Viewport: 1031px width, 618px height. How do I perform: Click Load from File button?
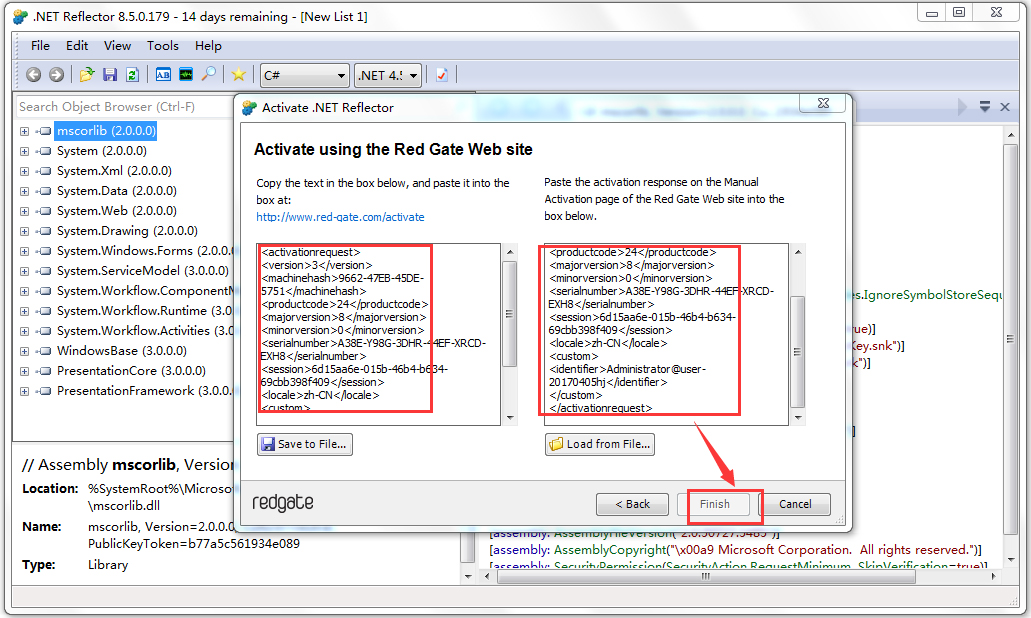coord(599,444)
